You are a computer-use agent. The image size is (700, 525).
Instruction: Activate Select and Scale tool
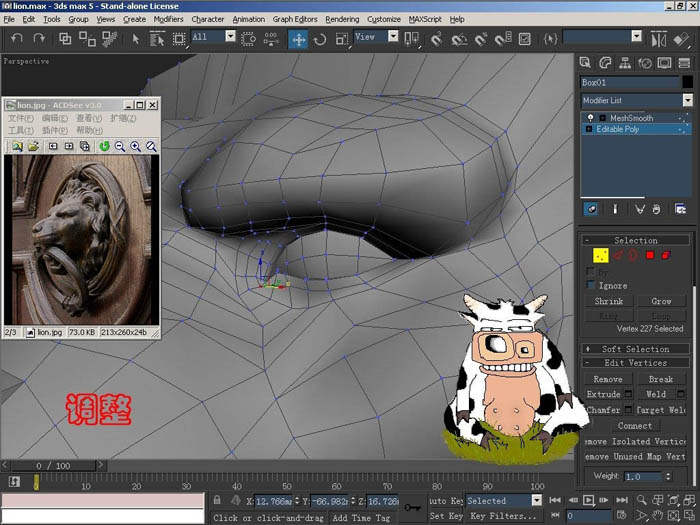(342, 39)
